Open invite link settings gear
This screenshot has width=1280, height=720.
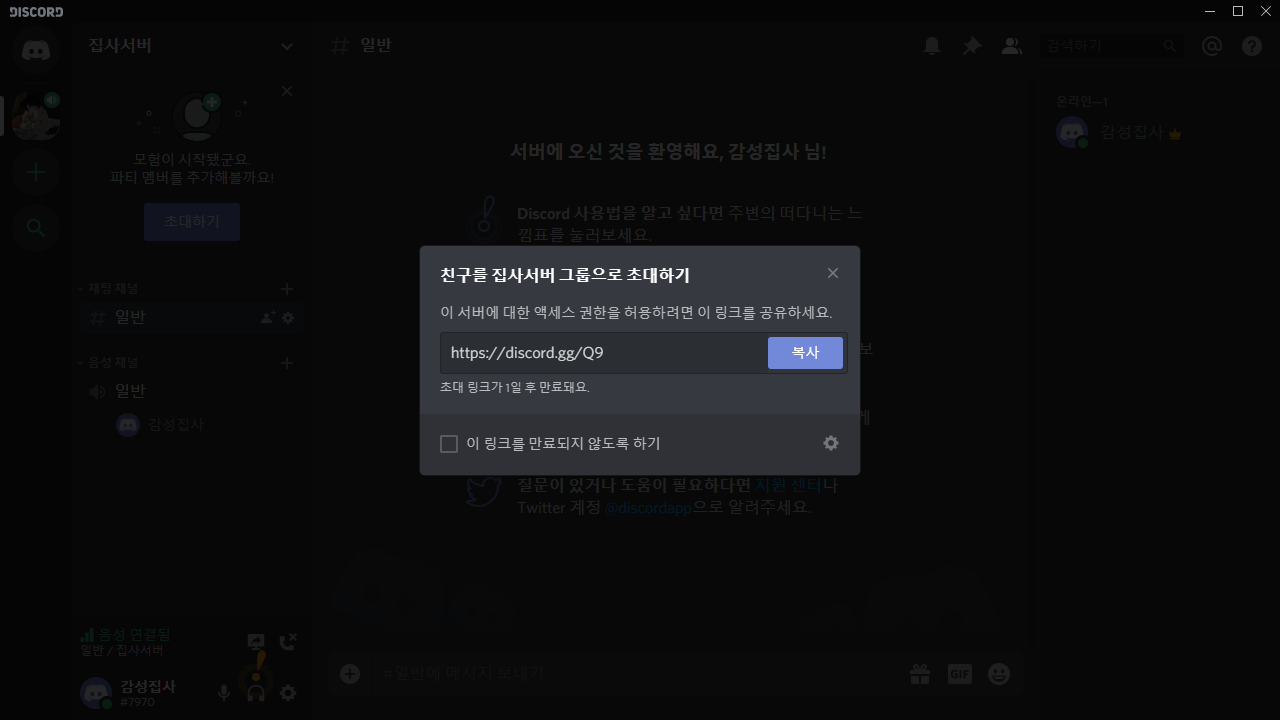(x=831, y=443)
